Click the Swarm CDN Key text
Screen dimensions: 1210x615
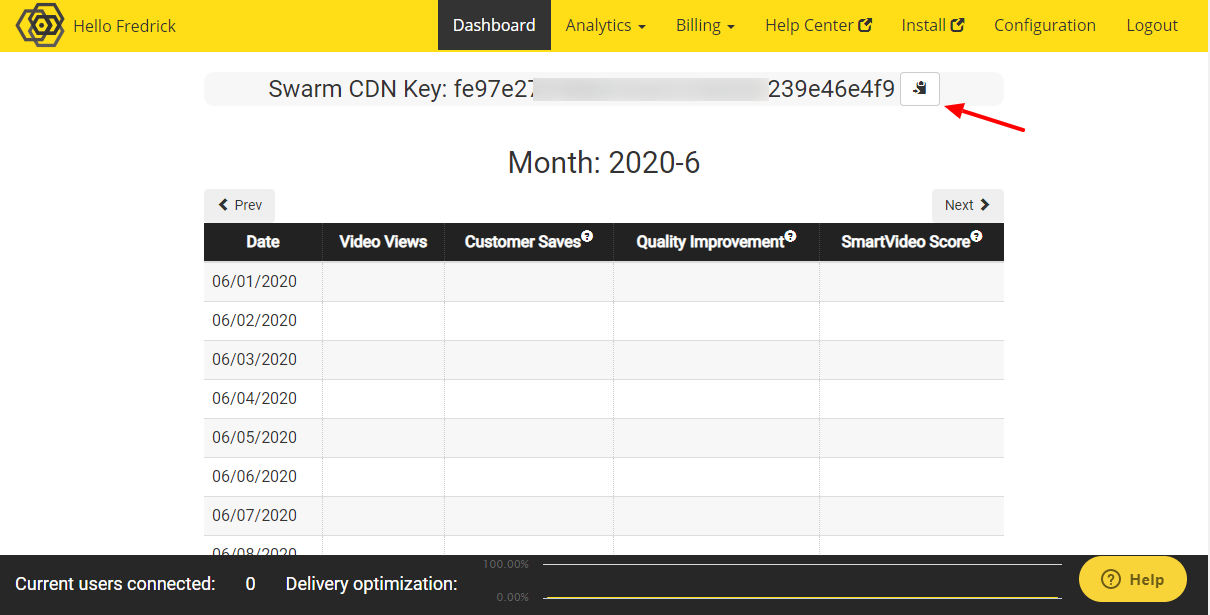580,89
